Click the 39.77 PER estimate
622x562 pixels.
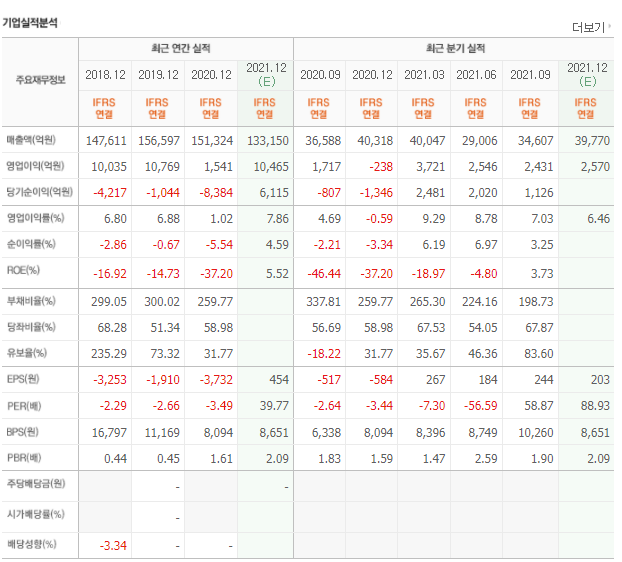(274, 406)
